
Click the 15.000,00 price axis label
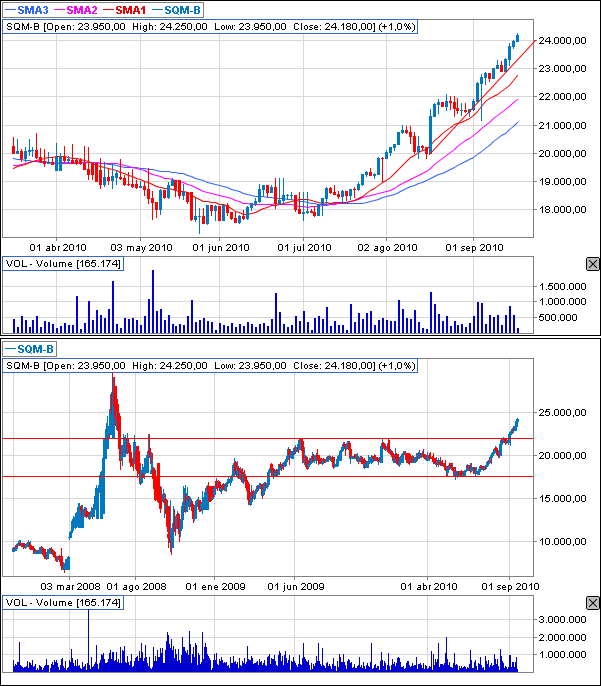(562, 498)
